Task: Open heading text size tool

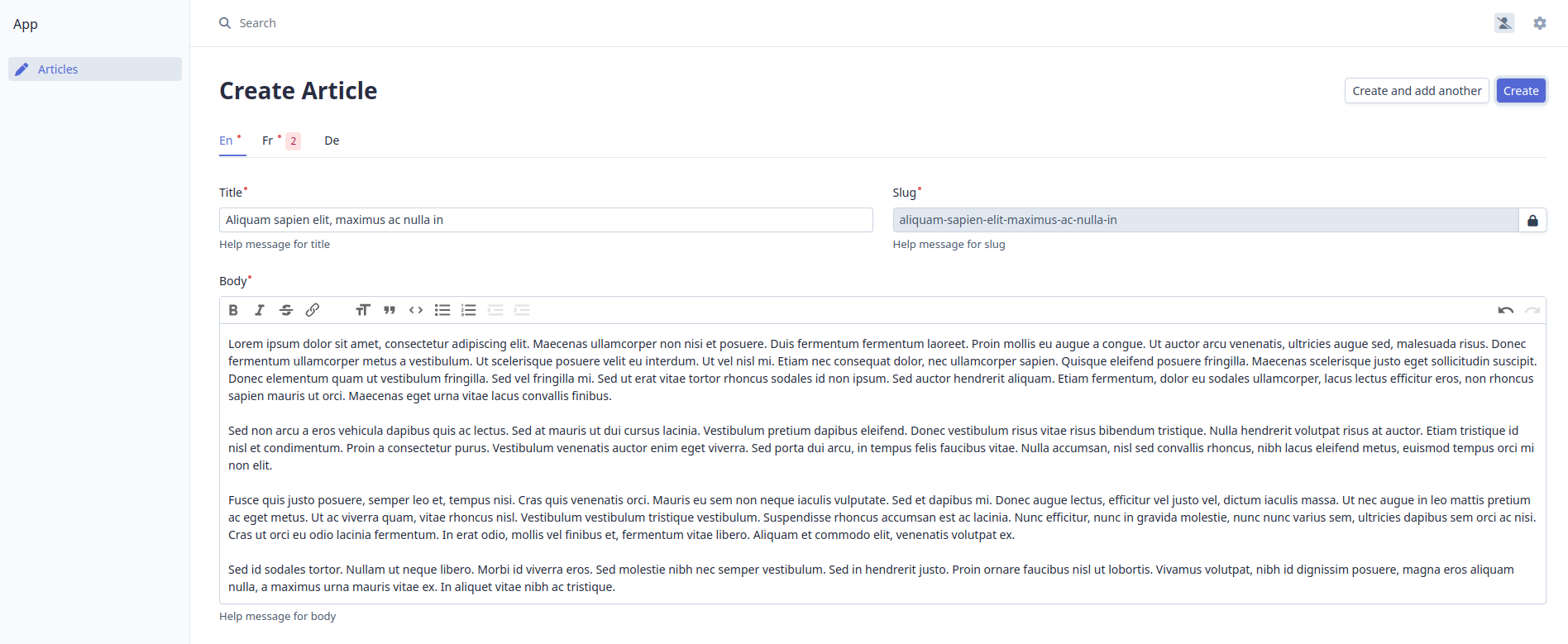Action: (x=363, y=310)
